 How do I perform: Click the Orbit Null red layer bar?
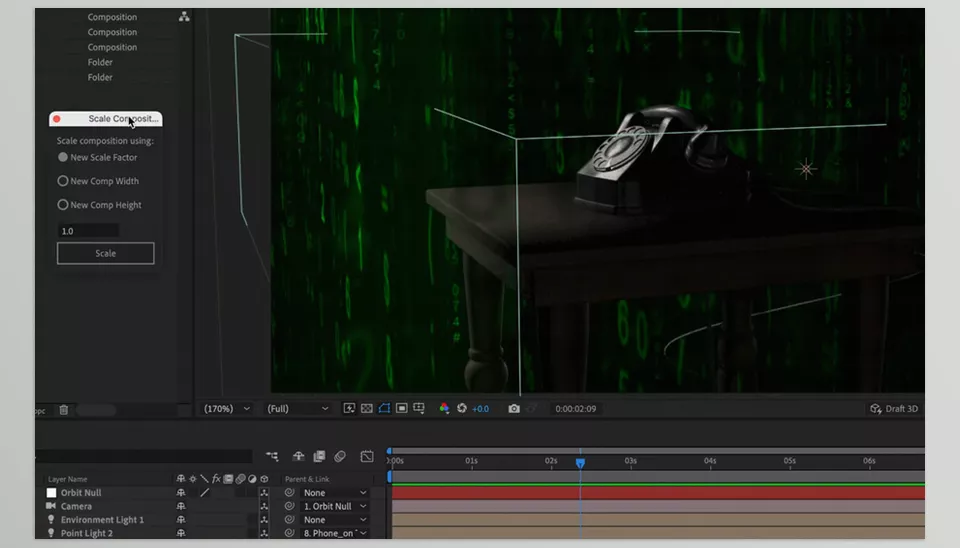(x=658, y=493)
